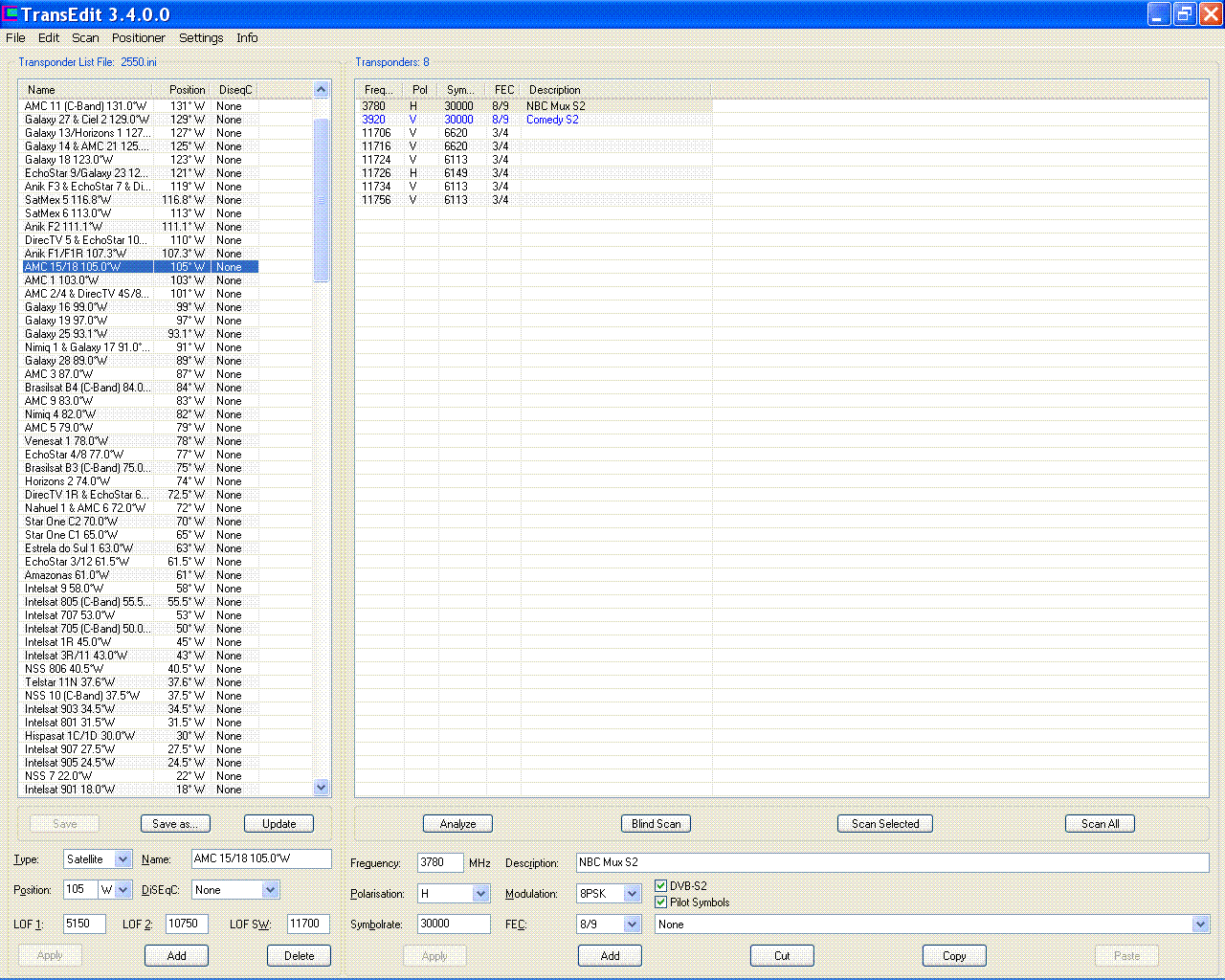Select Galaxy 19 97.0°W in satellite list

pos(66,321)
